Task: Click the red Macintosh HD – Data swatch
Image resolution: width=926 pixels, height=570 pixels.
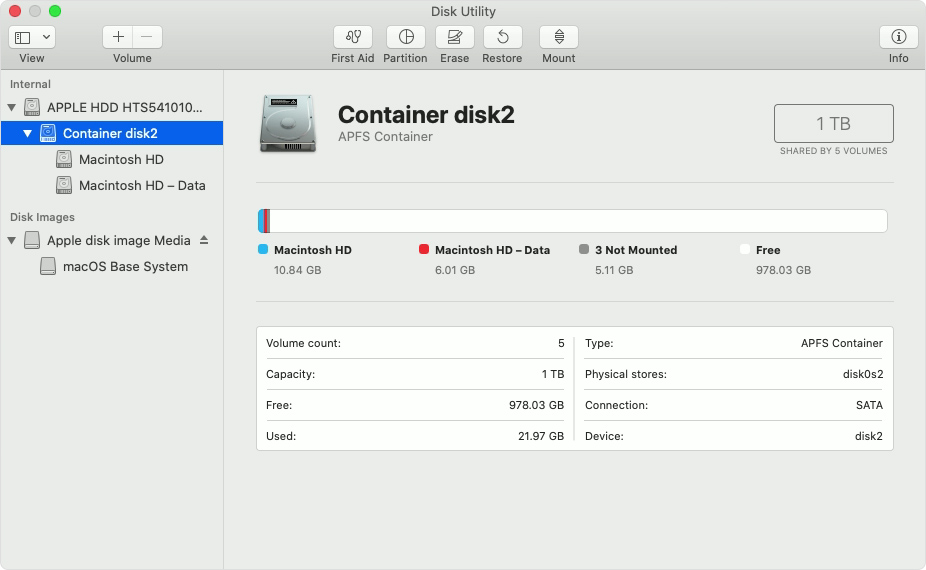Action: pyautogui.click(x=423, y=249)
